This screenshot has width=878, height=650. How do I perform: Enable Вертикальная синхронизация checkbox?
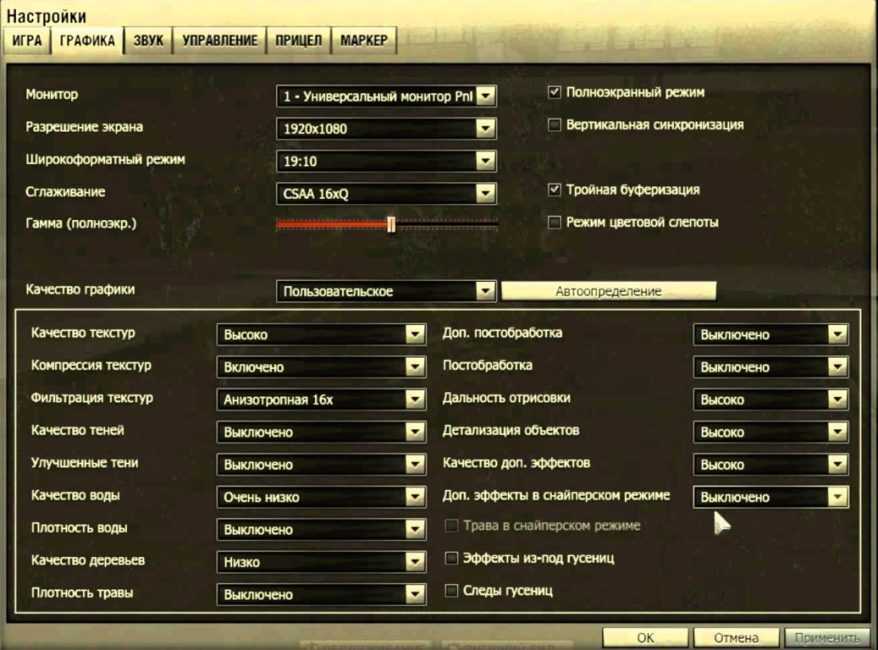(x=555, y=125)
